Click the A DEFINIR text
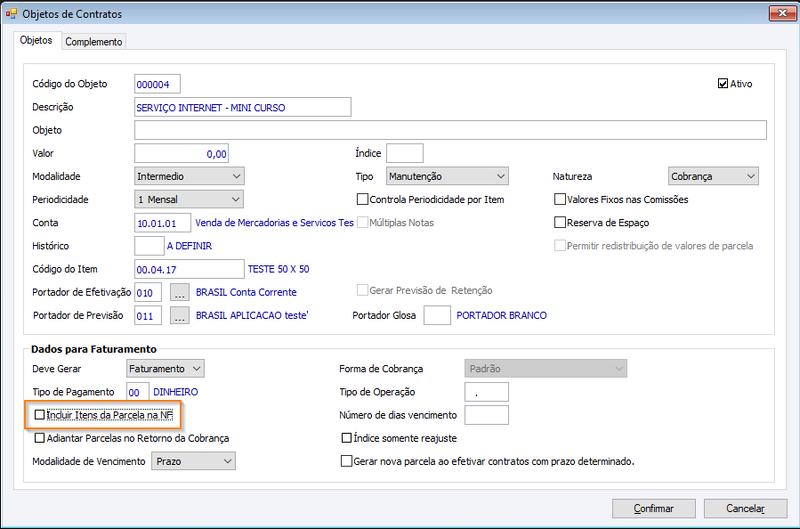Viewport: 800px width, 529px height. tap(189, 246)
